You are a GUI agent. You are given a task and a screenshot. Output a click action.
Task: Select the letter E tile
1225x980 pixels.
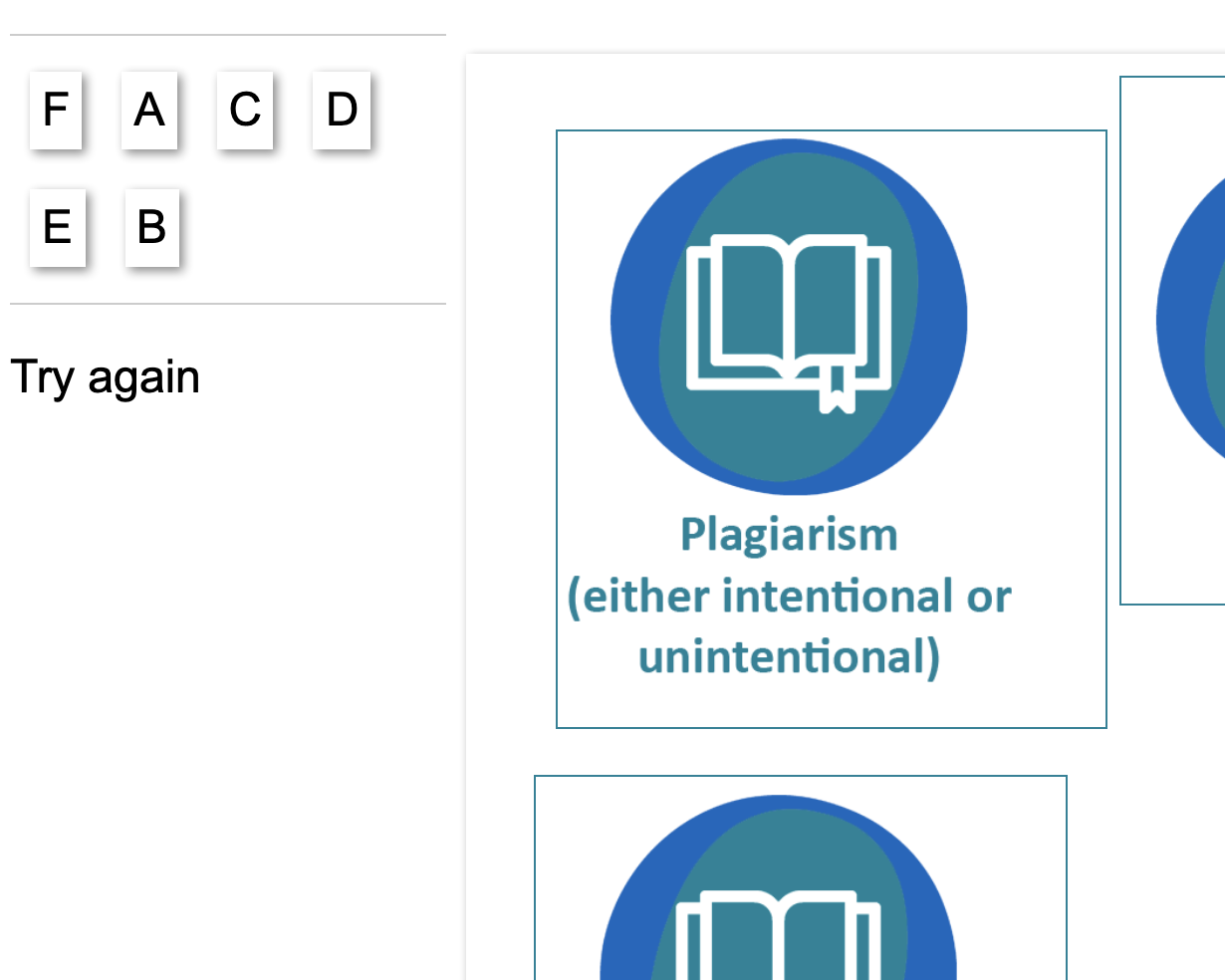click(x=58, y=227)
